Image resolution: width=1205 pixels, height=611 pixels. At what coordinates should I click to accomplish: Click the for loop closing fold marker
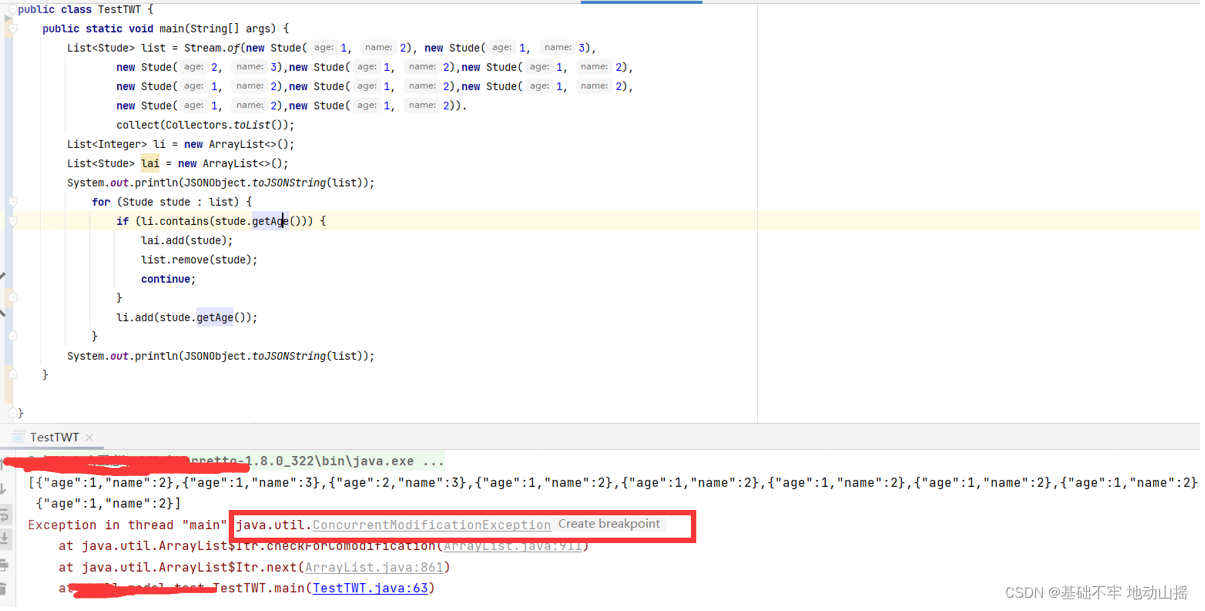point(12,337)
